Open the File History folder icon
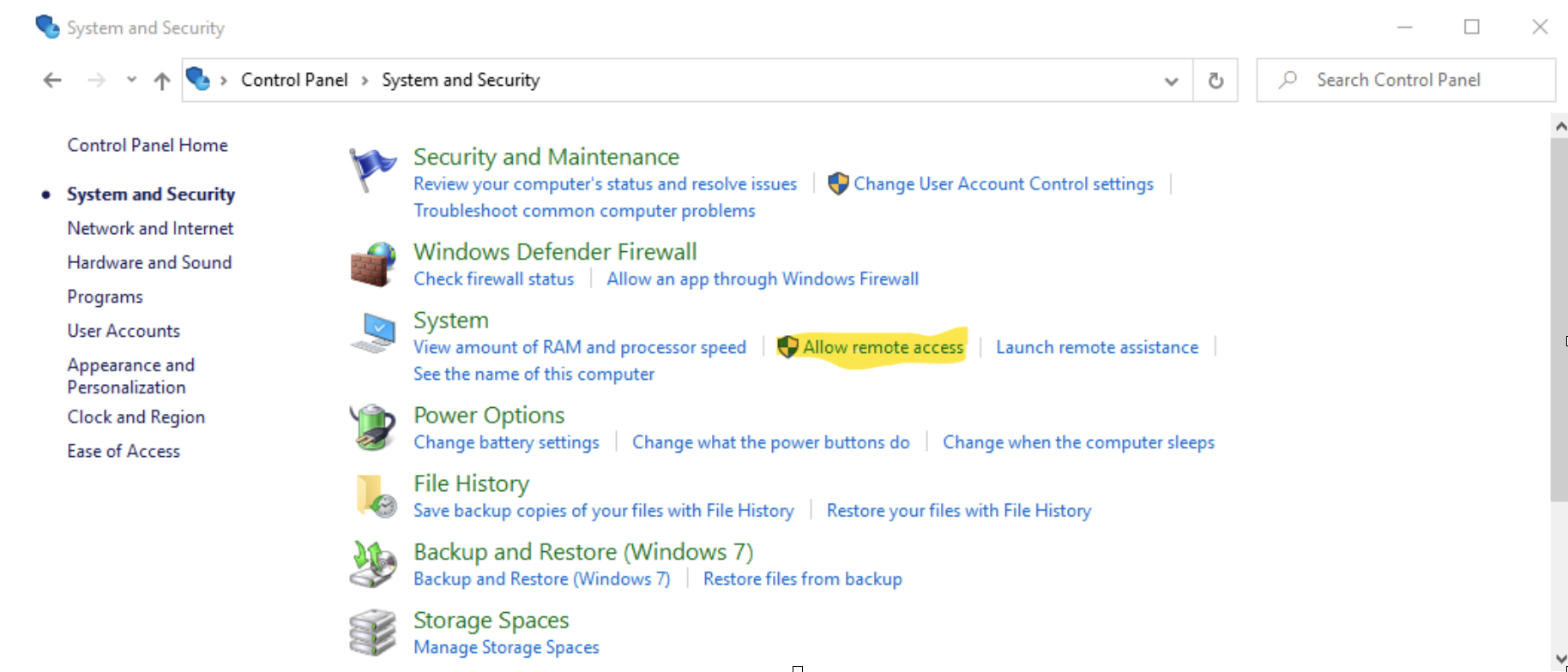Image resolution: width=1568 pixels, height=672 pixels. pyautogui.click(x=376, y=496)
